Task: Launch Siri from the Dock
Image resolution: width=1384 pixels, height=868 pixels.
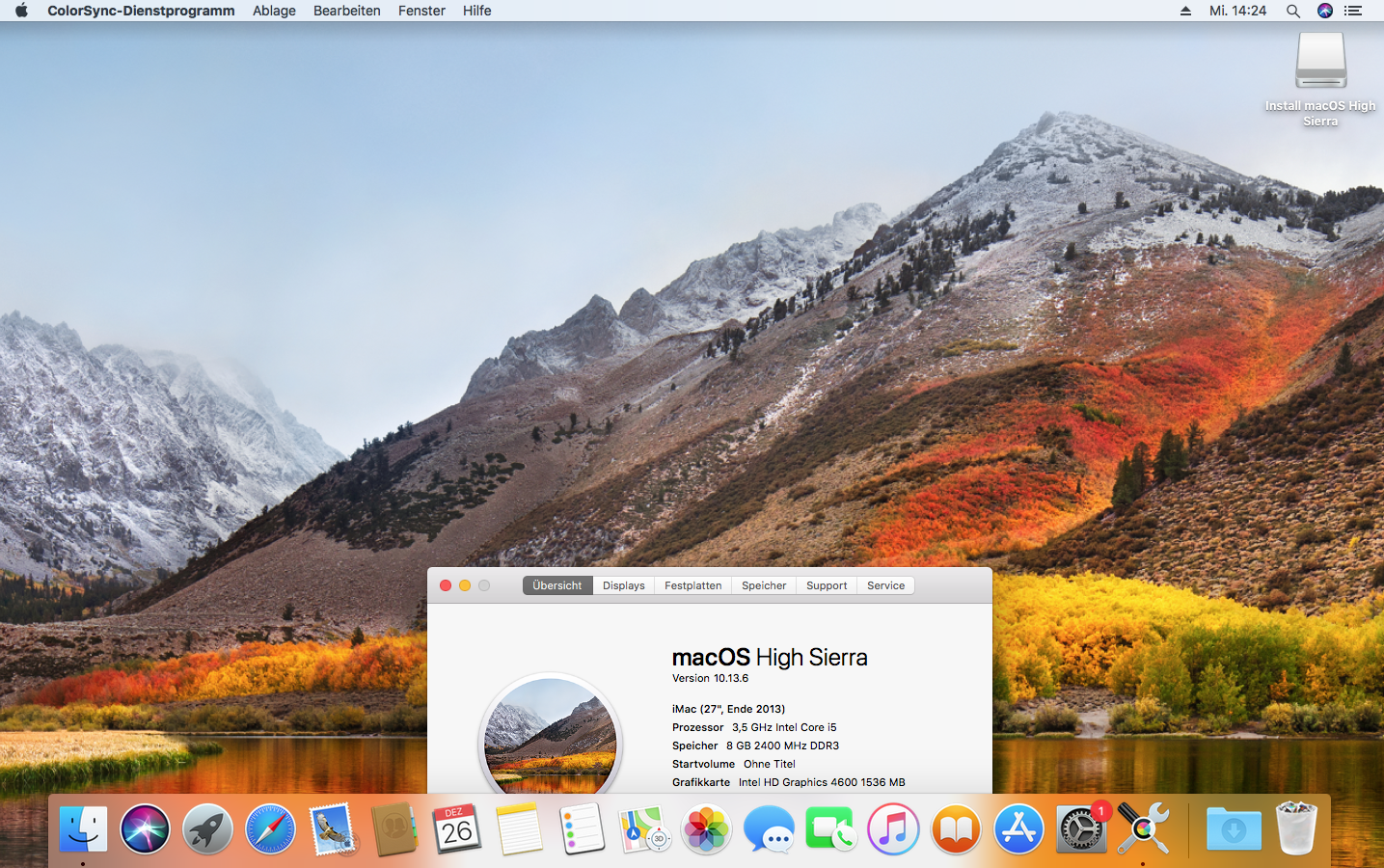Action: 145,829
